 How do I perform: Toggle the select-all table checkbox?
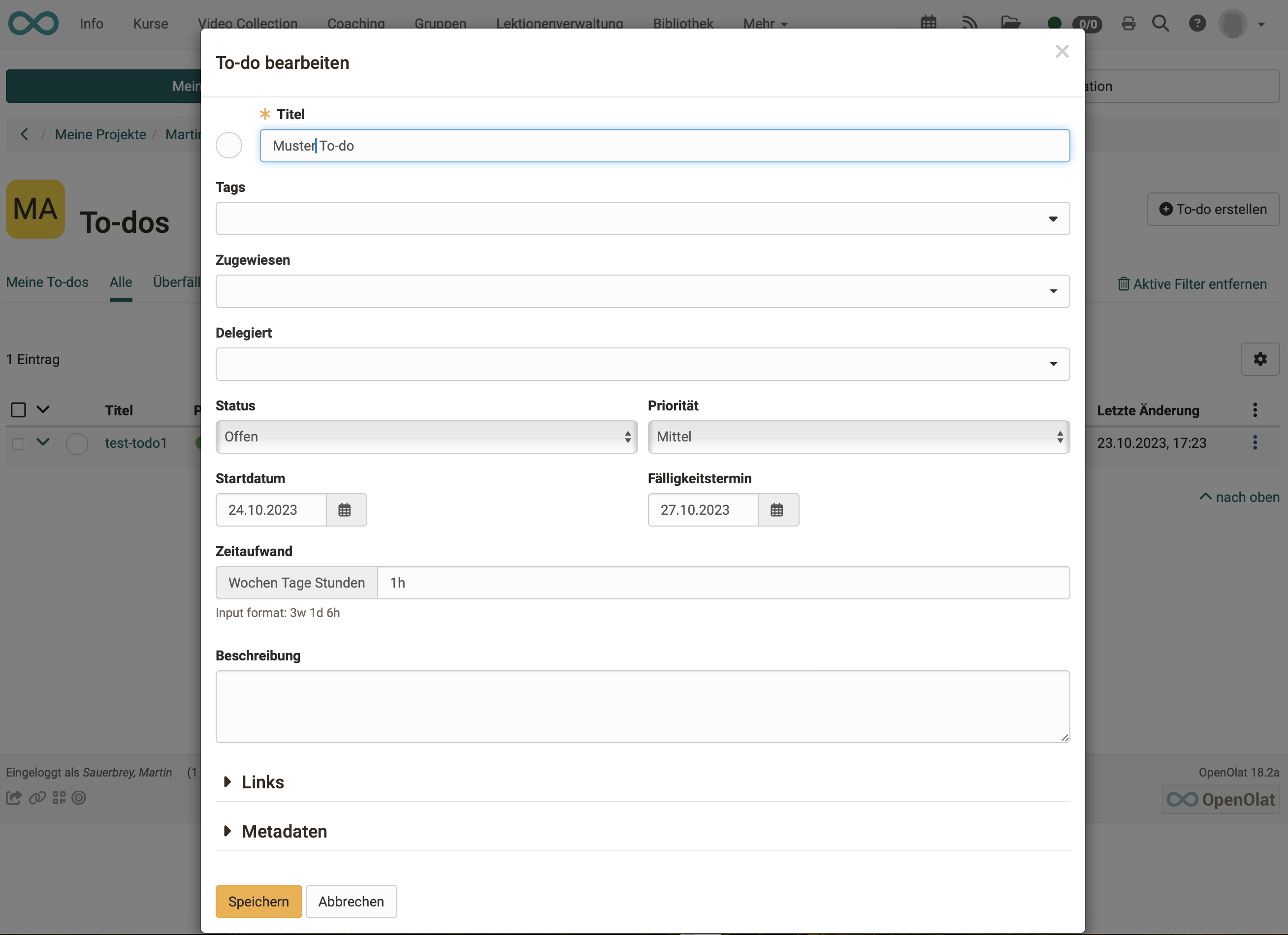click(x=18, y=410)
